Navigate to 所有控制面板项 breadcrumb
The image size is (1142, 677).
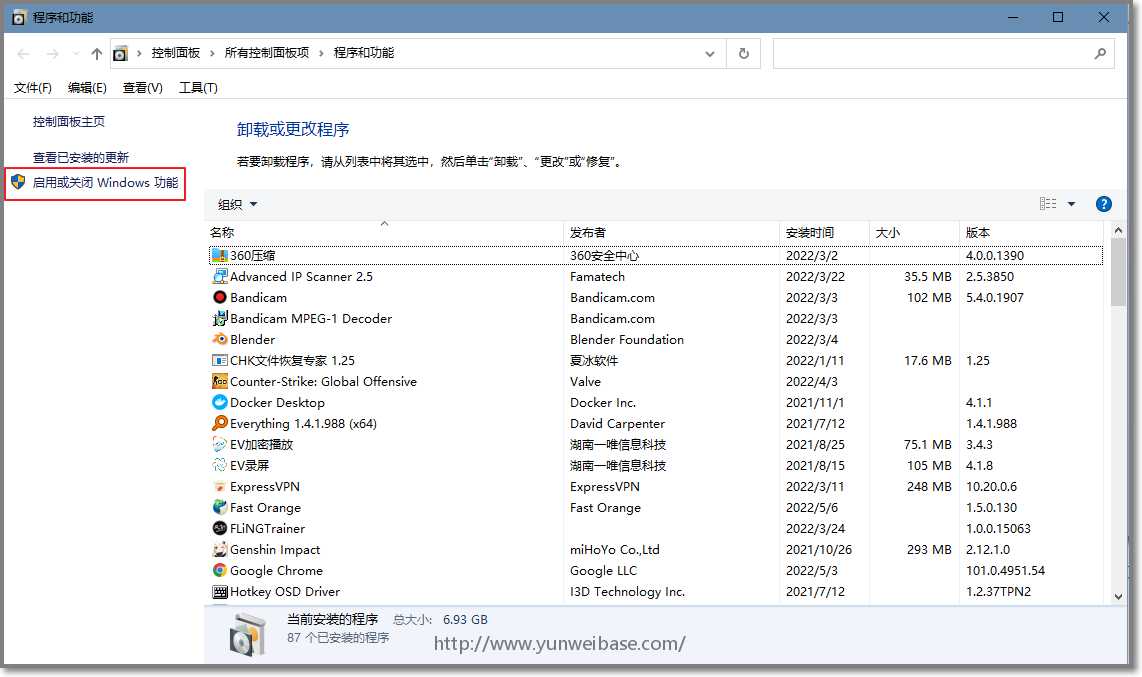[267, 53]
